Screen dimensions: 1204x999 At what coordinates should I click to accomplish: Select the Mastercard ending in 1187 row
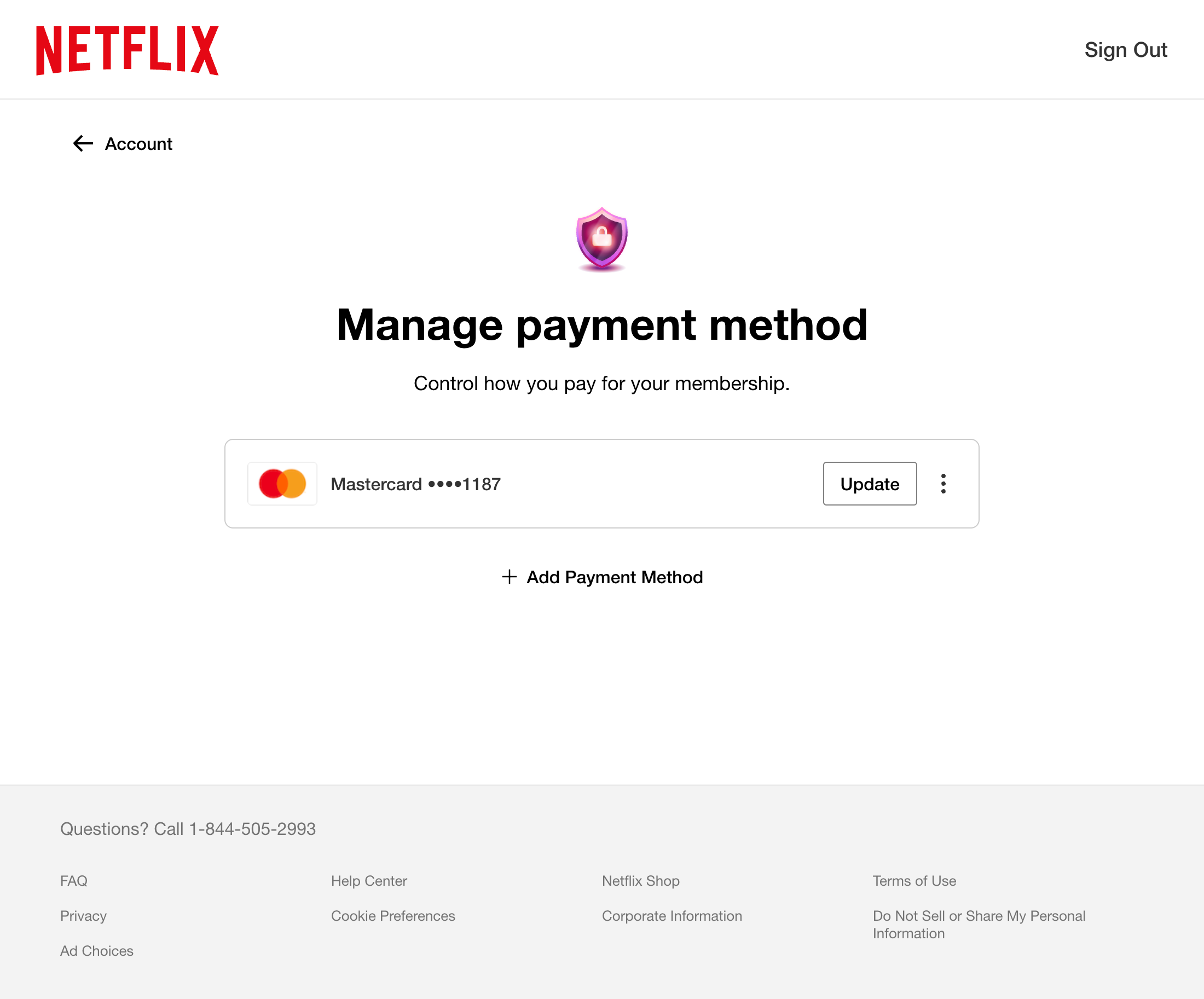tap(416, 483)
